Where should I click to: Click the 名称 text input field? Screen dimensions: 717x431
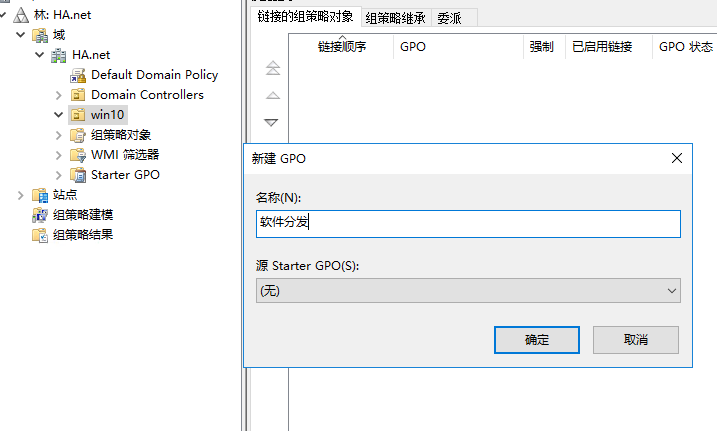468,223
